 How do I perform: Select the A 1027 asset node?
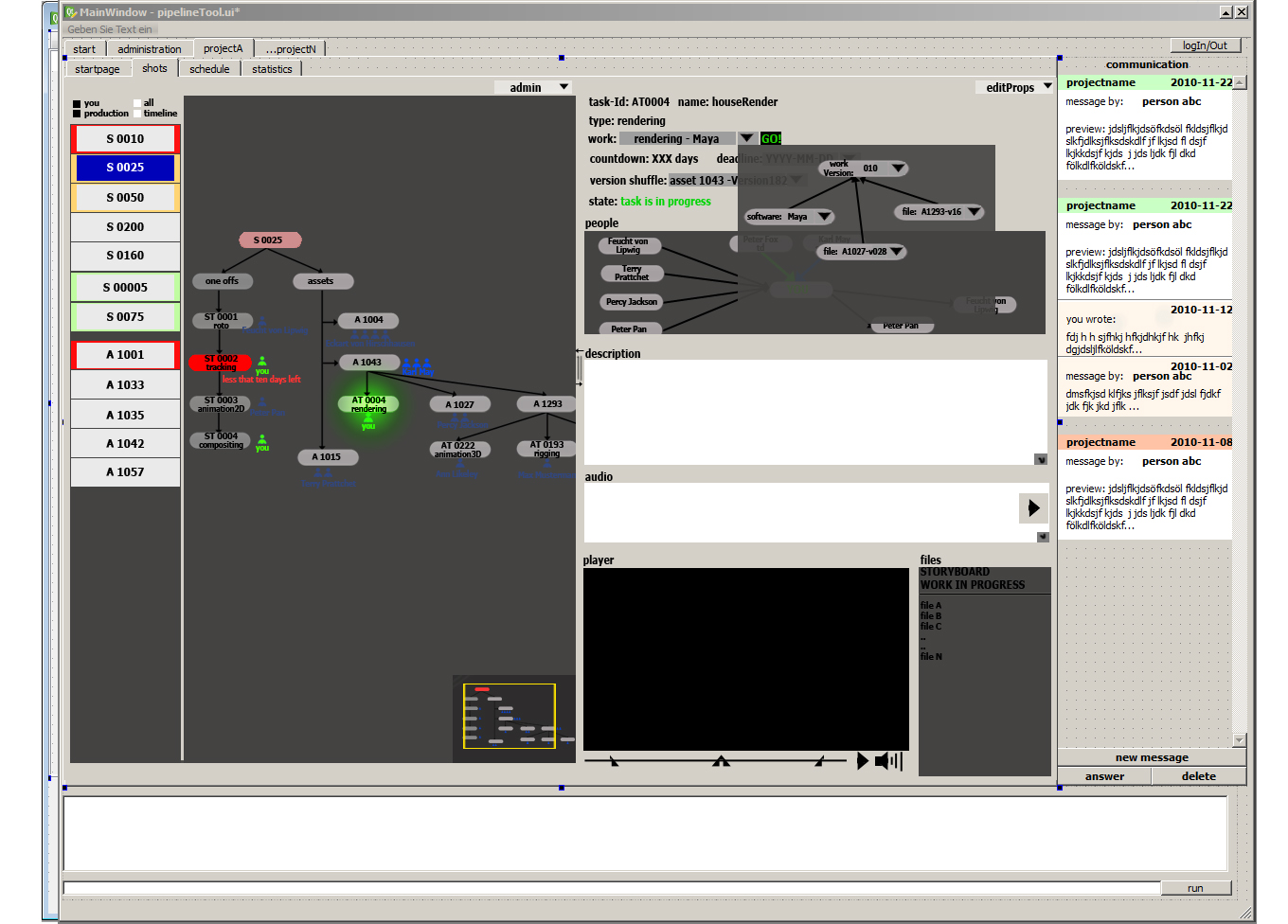coord(460,404)
